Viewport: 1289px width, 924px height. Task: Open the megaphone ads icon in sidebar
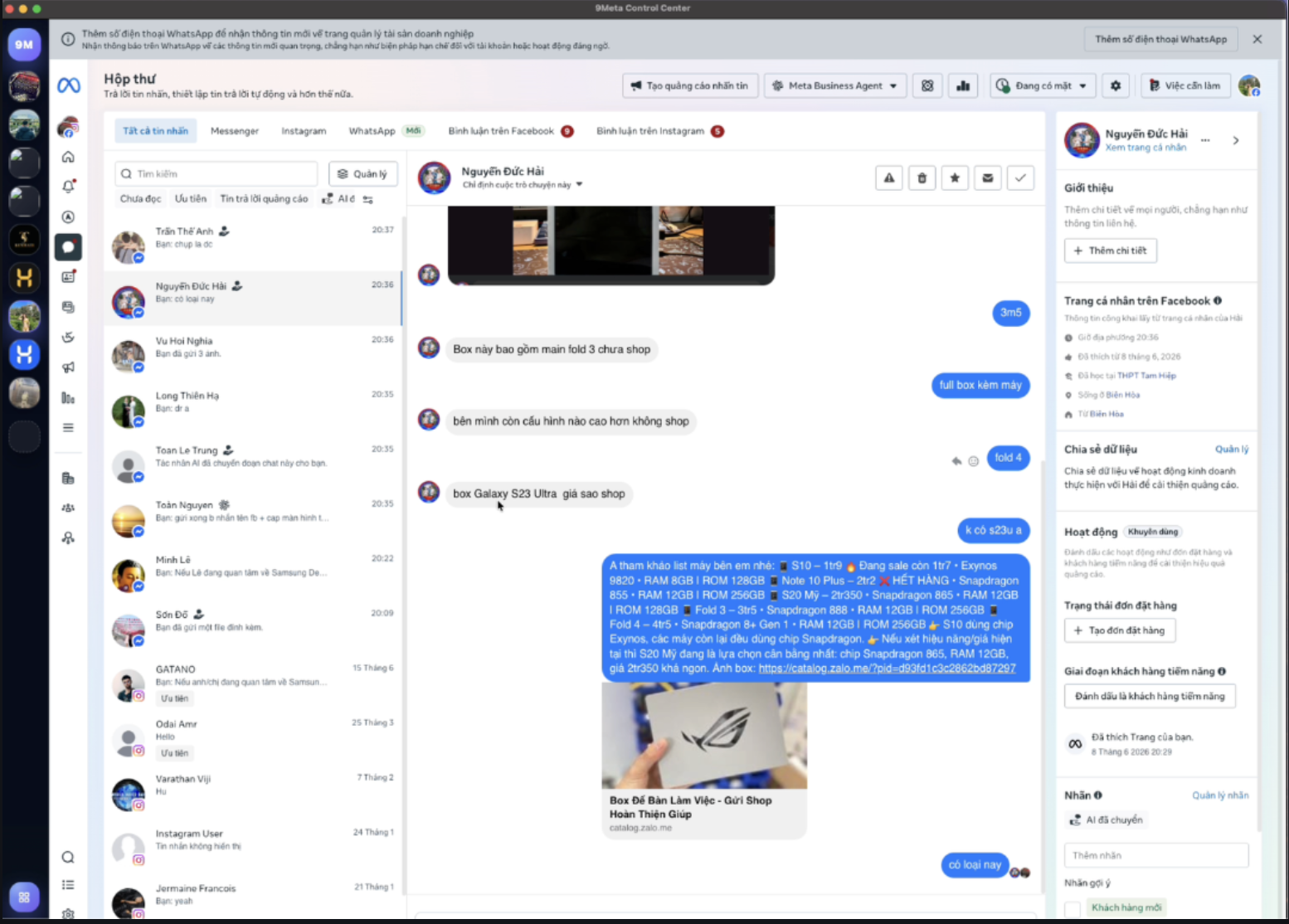point(68,367)
